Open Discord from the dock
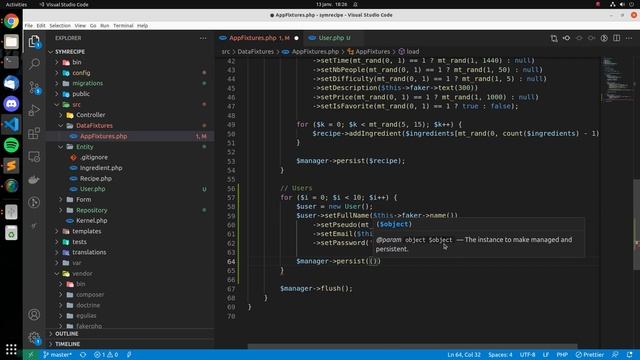640x360 pixels. pos(11,104)
